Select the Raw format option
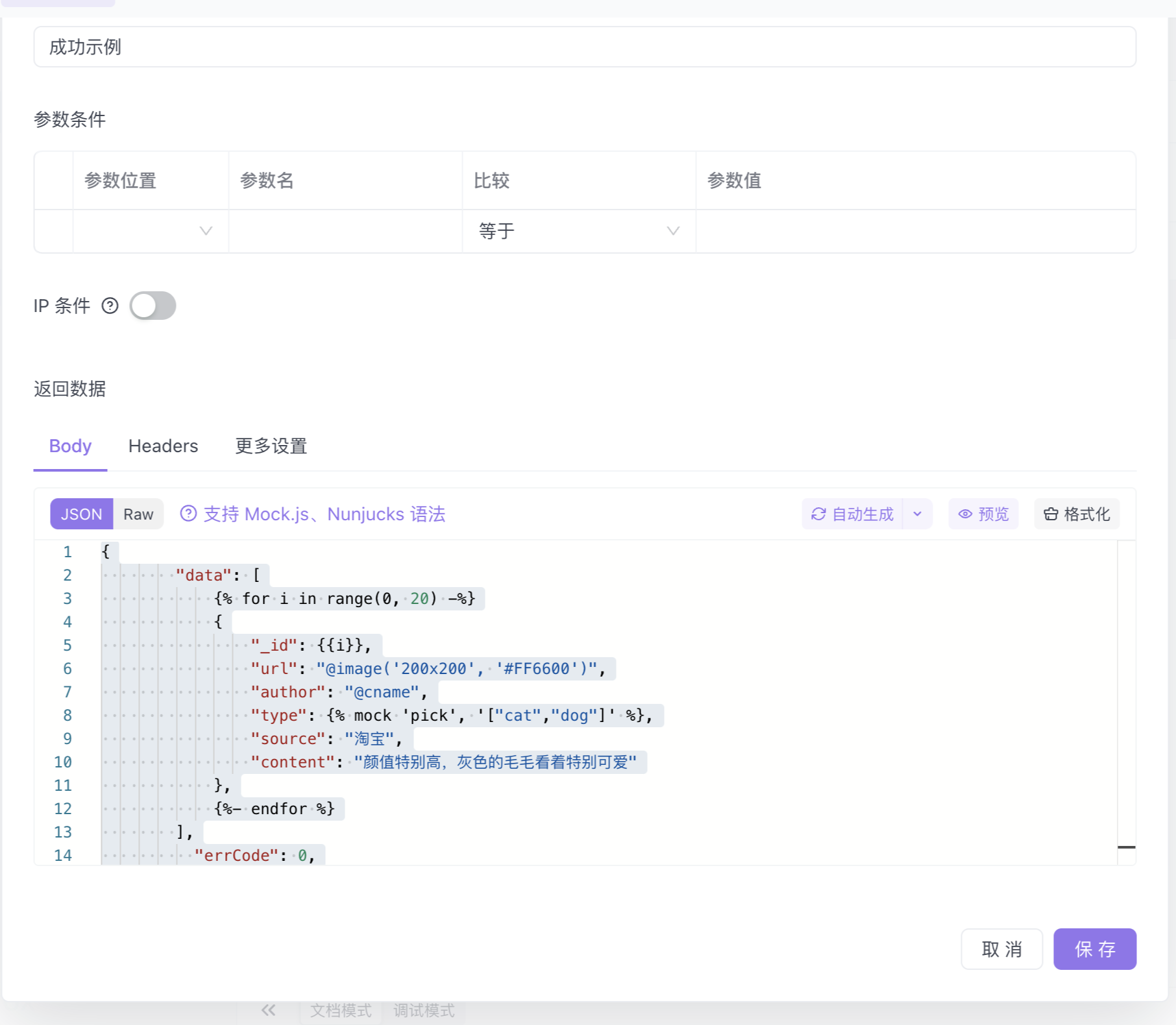Image resolution: width=1176 pixels, height=1025 pixels. (138, 514)
